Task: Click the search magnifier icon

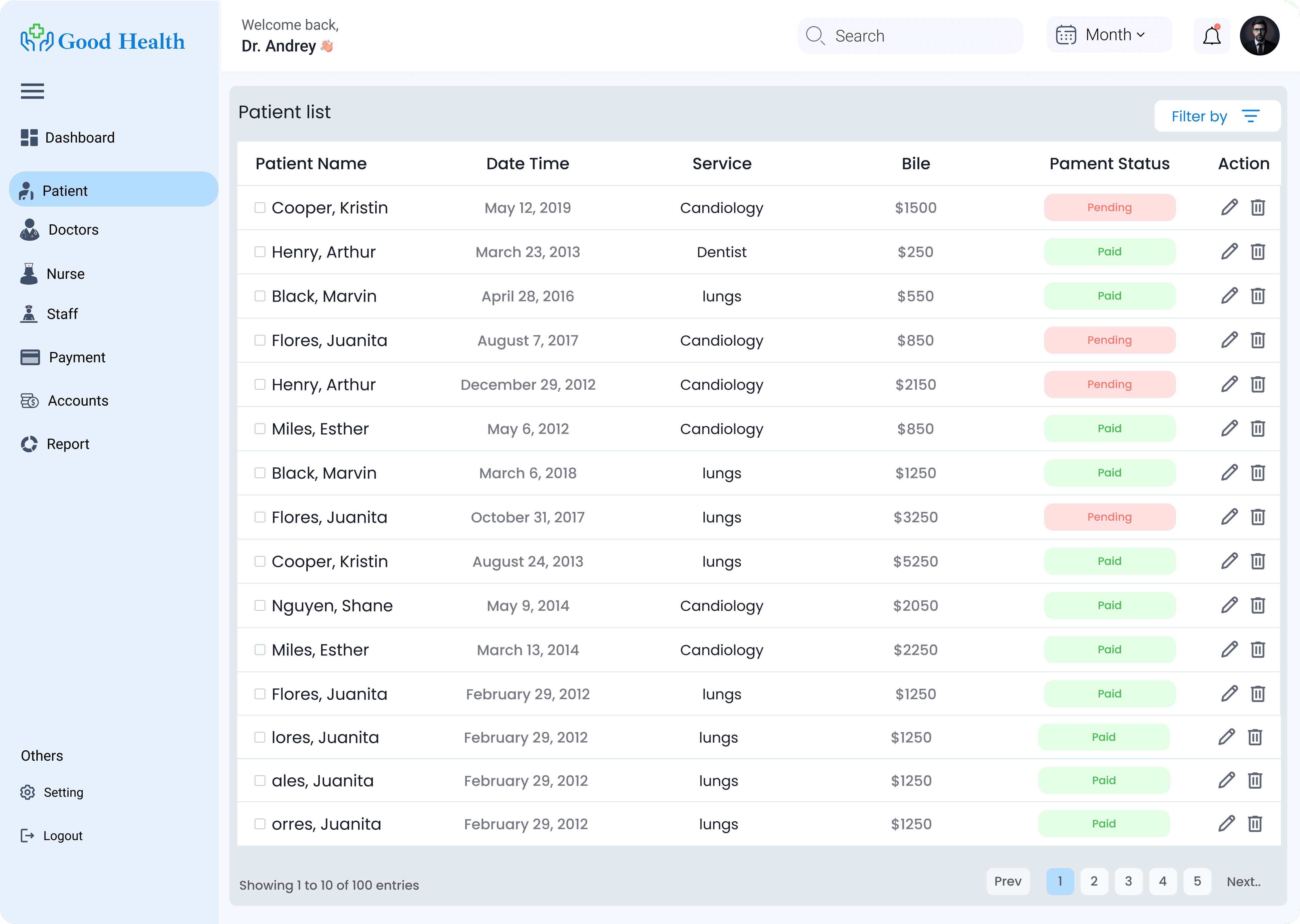Action: coord(815,36)
